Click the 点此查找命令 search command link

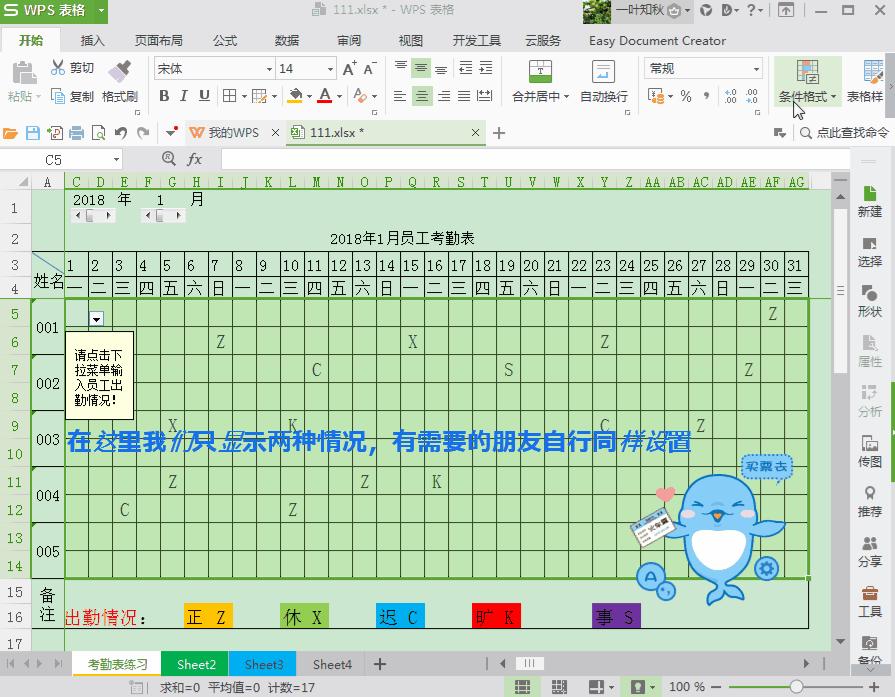(847, 132)
